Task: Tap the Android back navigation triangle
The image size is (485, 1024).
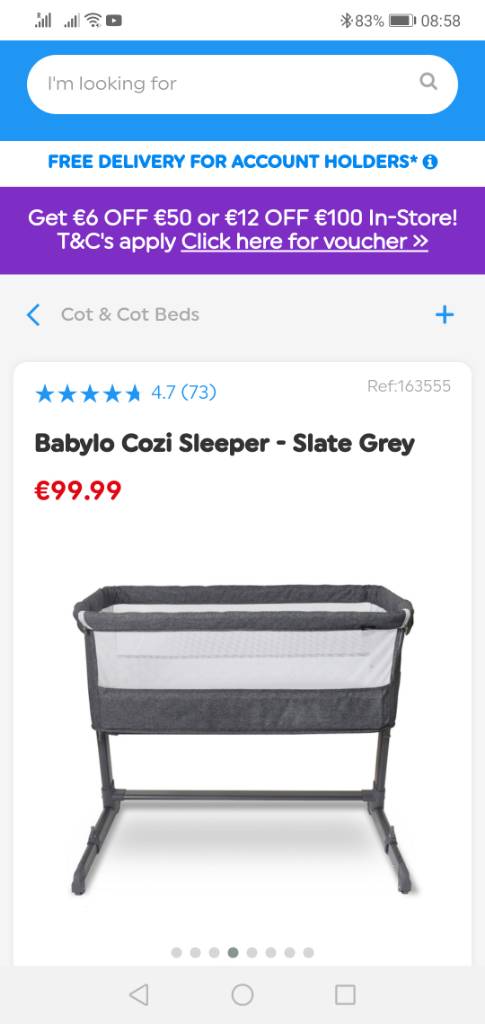Action: point(138,995)
